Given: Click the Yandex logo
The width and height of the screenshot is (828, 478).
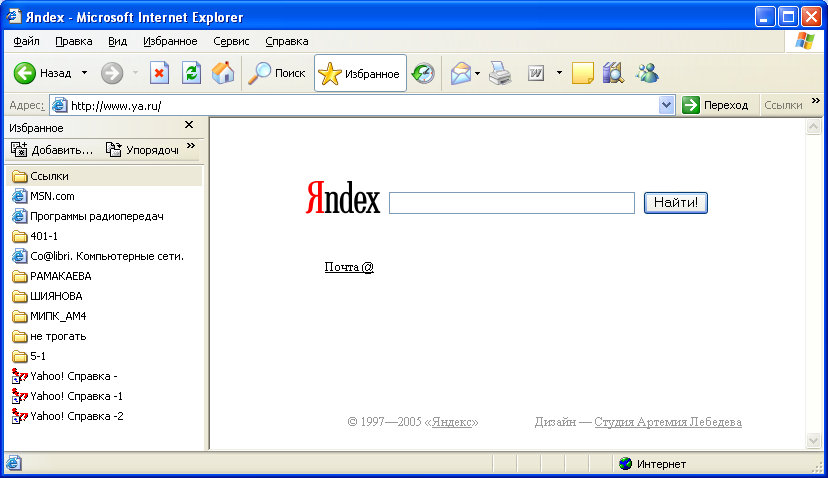Looking at the screenshot, I should click(x=343, y=199).
